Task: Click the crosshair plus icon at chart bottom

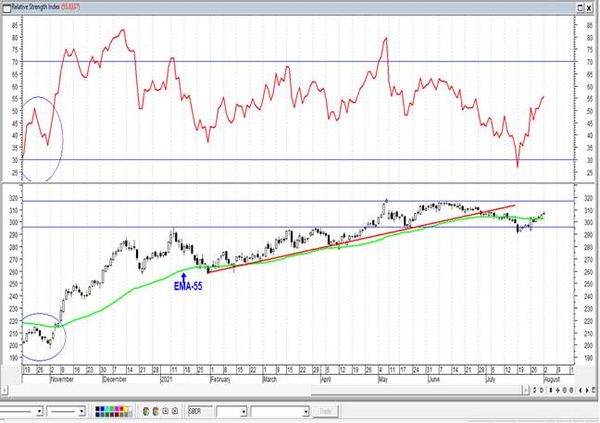Action: (x=558, y=390)
